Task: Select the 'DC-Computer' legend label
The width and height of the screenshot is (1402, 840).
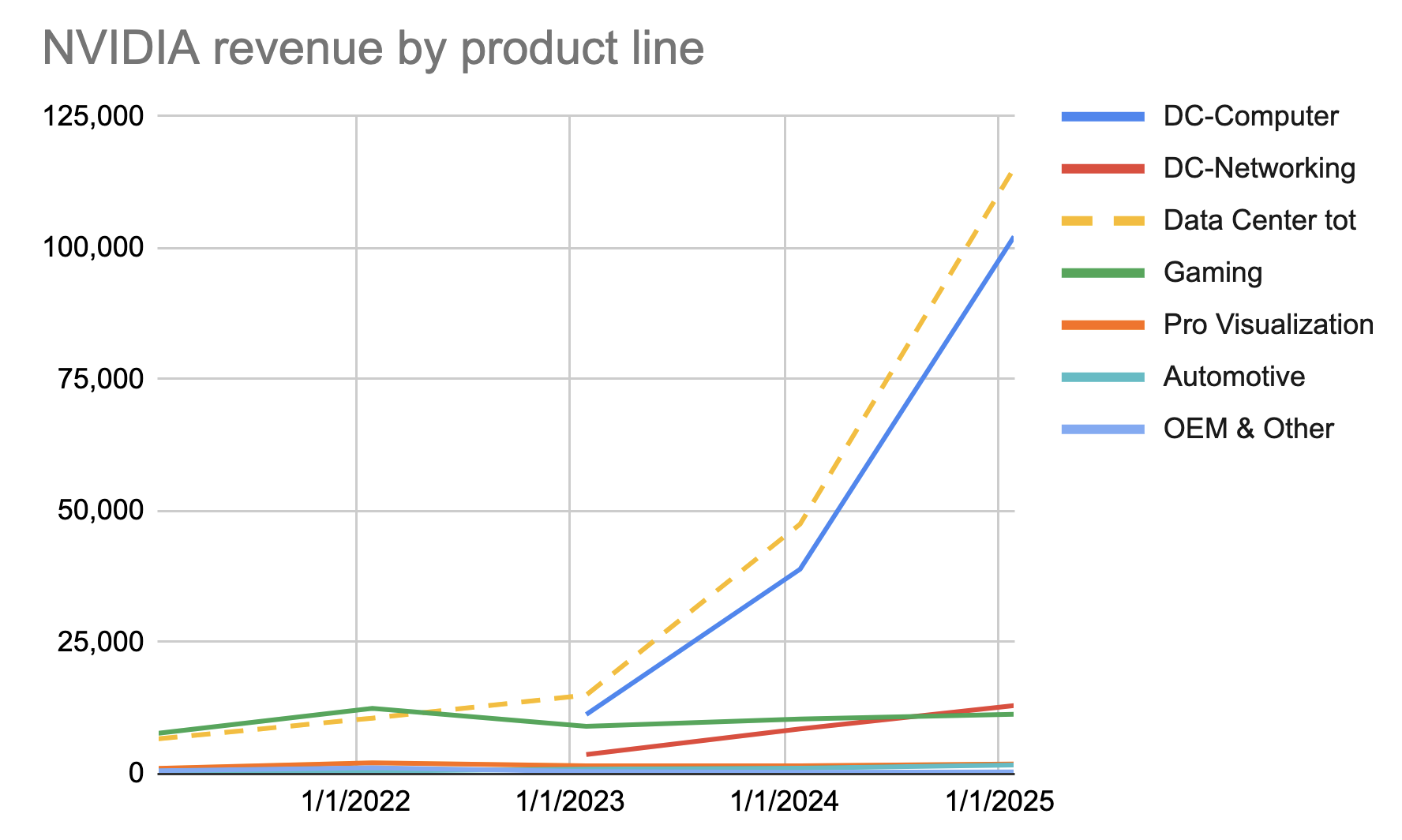Action: click(x=1250, y=116)
